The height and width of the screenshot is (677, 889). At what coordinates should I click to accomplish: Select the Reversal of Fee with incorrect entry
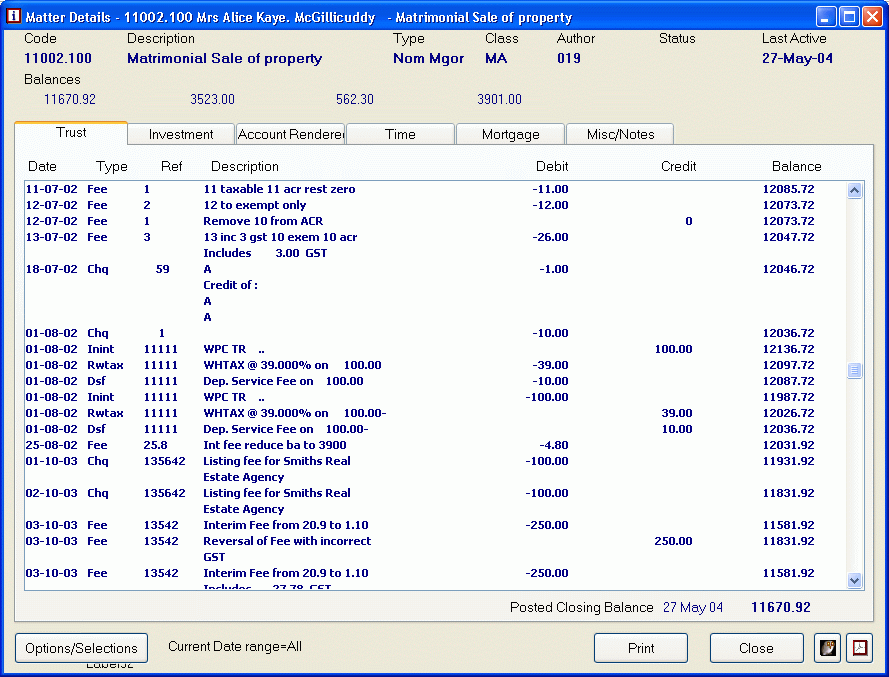click(x=287, y=541)
